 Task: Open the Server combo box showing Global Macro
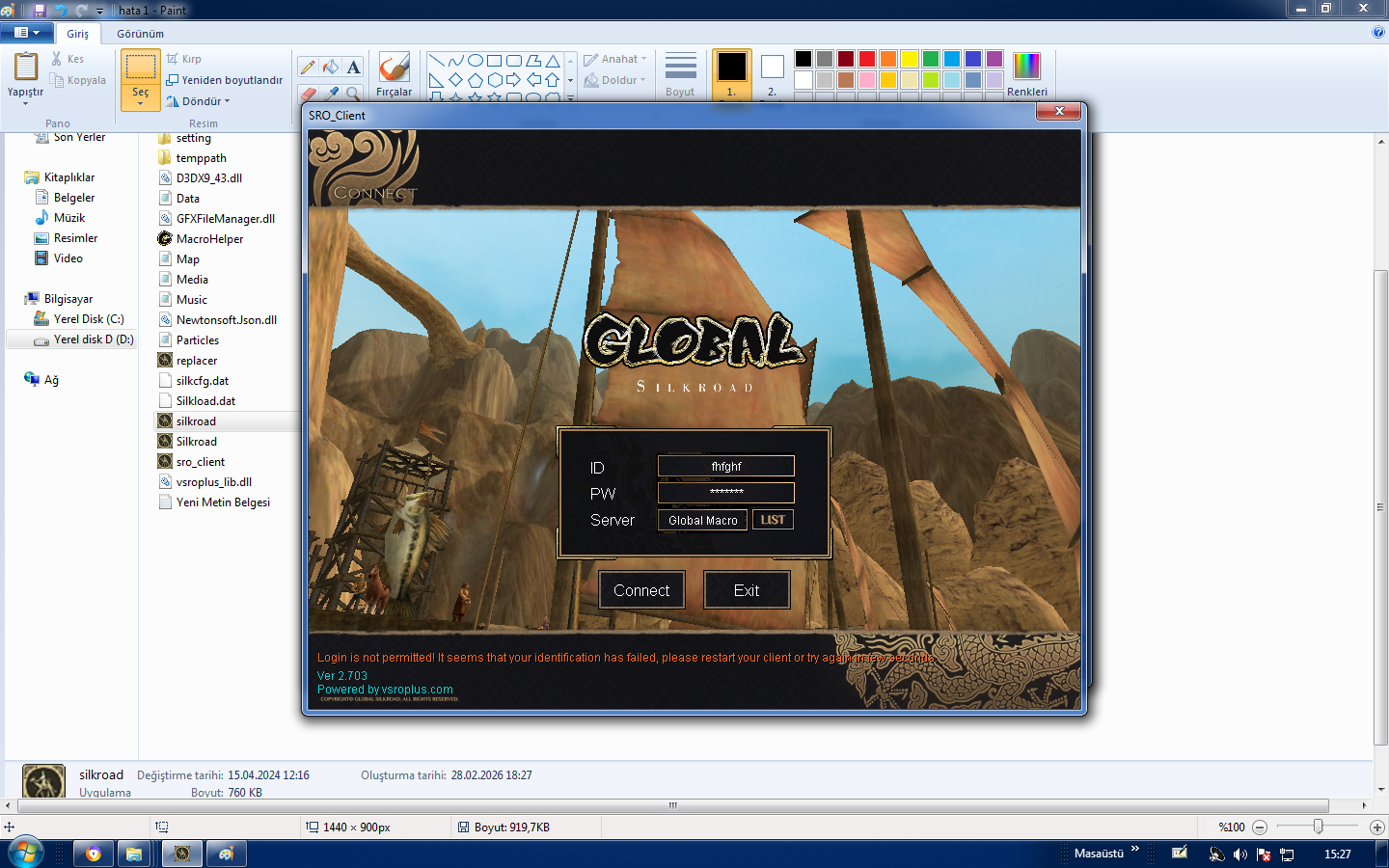[x=702, y=520]
